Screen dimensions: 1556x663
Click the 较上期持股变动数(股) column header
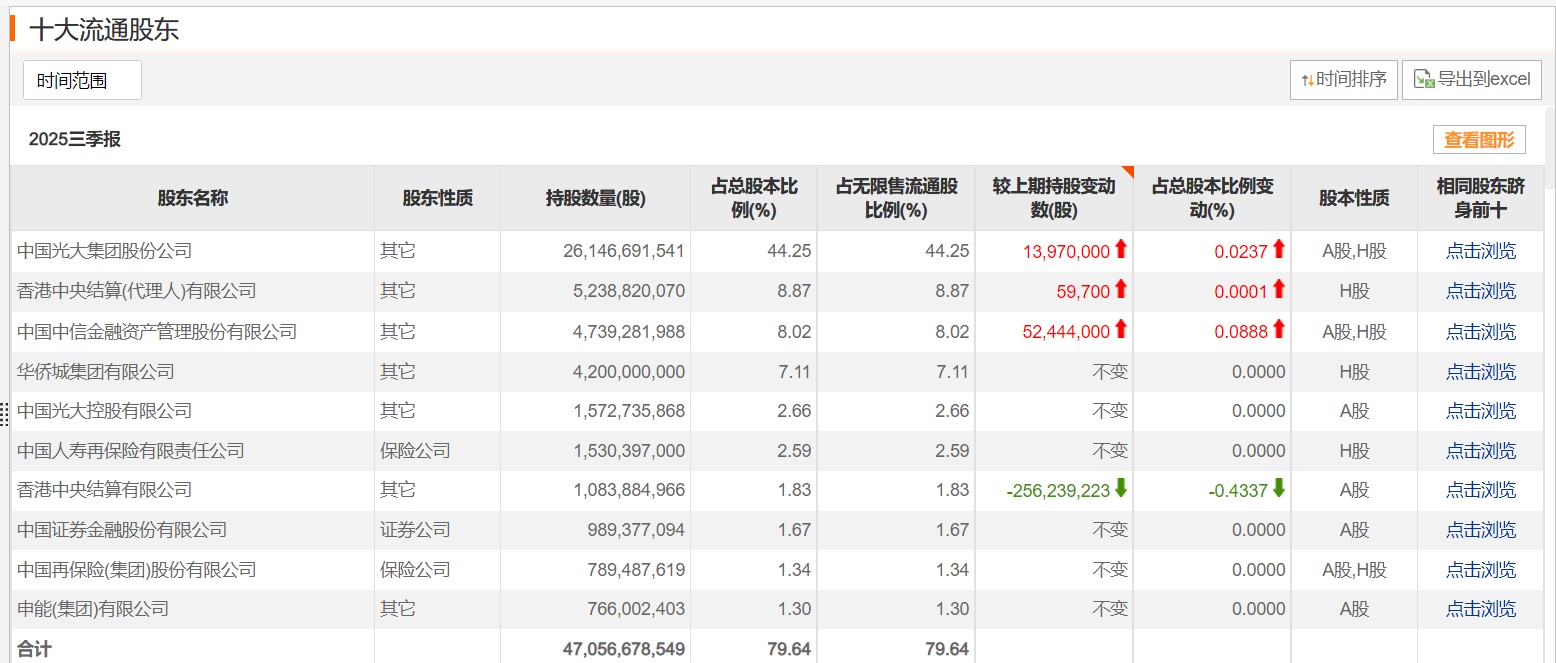coord(1053,198)
